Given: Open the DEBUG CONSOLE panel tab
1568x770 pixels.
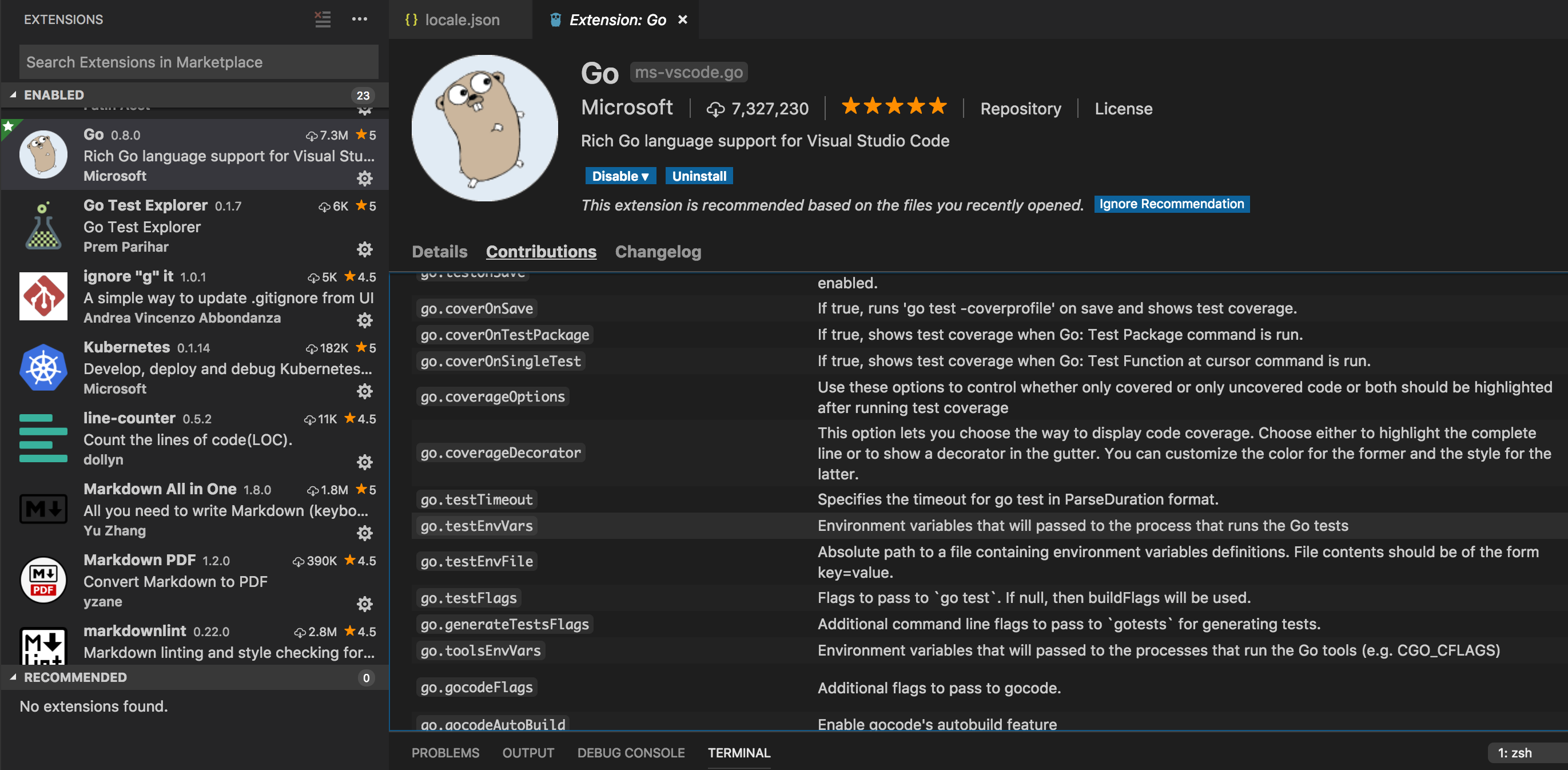Looking at the screenshot, I should pos(631,753).
